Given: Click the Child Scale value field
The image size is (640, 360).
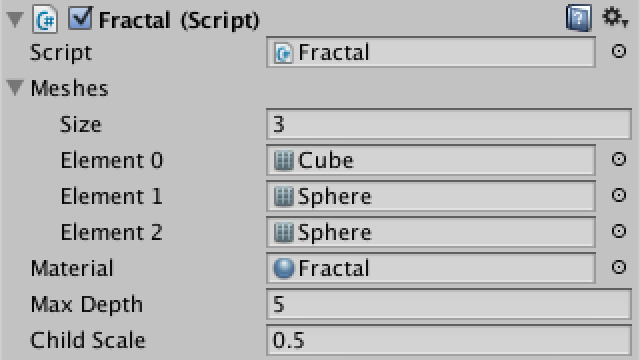Looking at the screenshot, I should pyautogui.click(x=449, y=340).
